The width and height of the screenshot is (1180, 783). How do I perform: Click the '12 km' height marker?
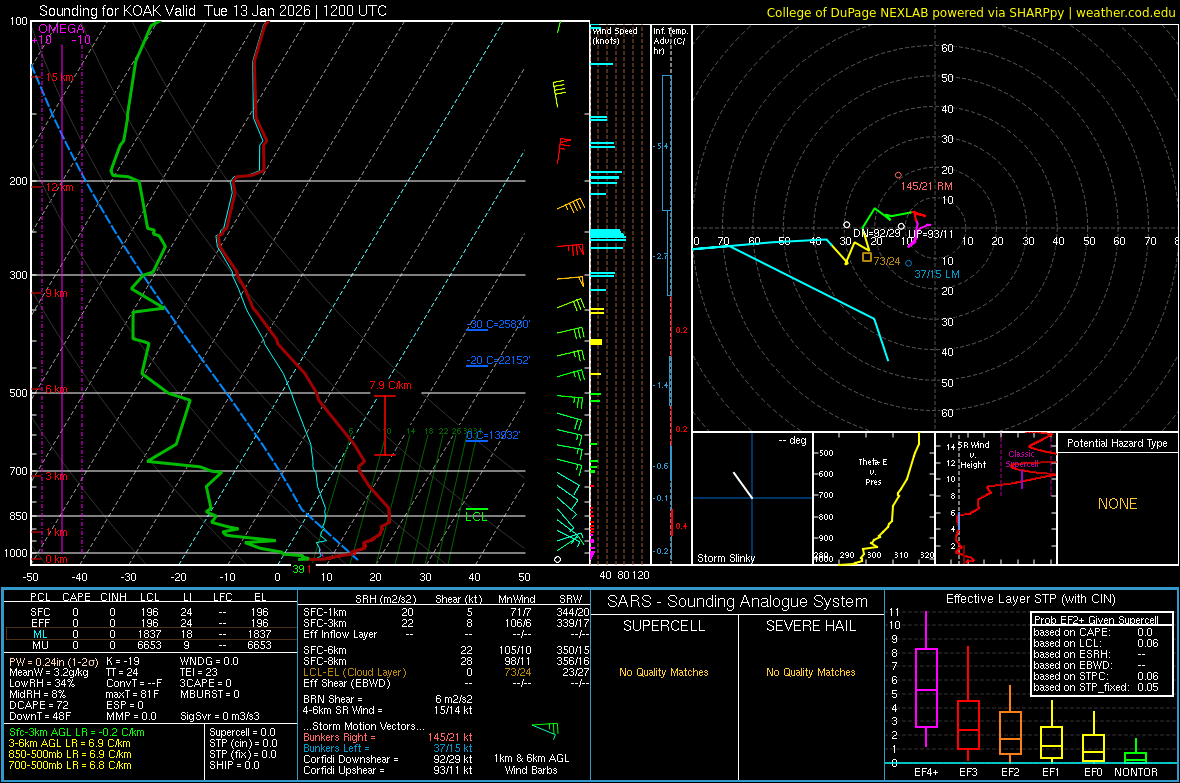click(60, 187)
